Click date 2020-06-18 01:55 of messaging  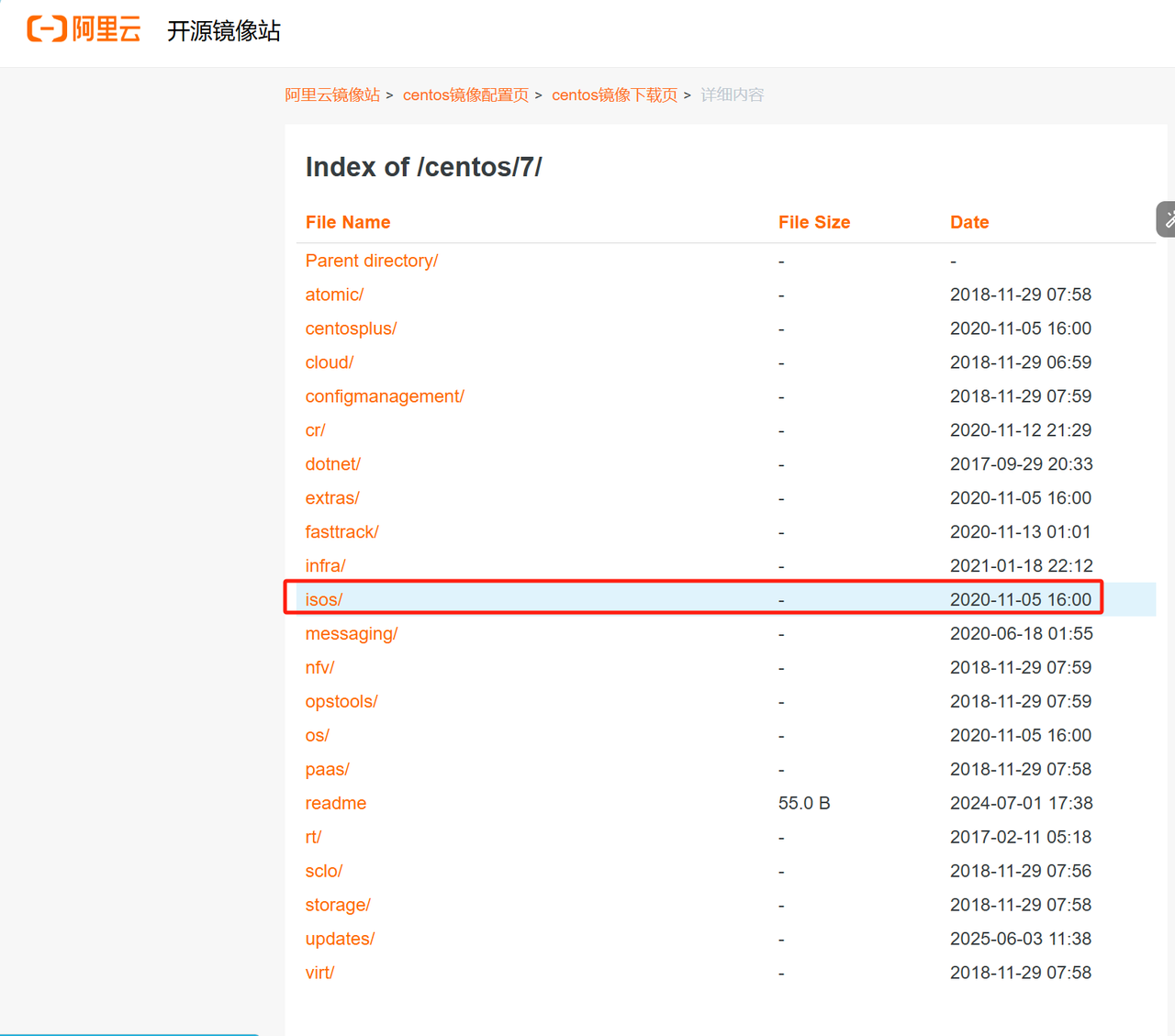pos(1021,634)
